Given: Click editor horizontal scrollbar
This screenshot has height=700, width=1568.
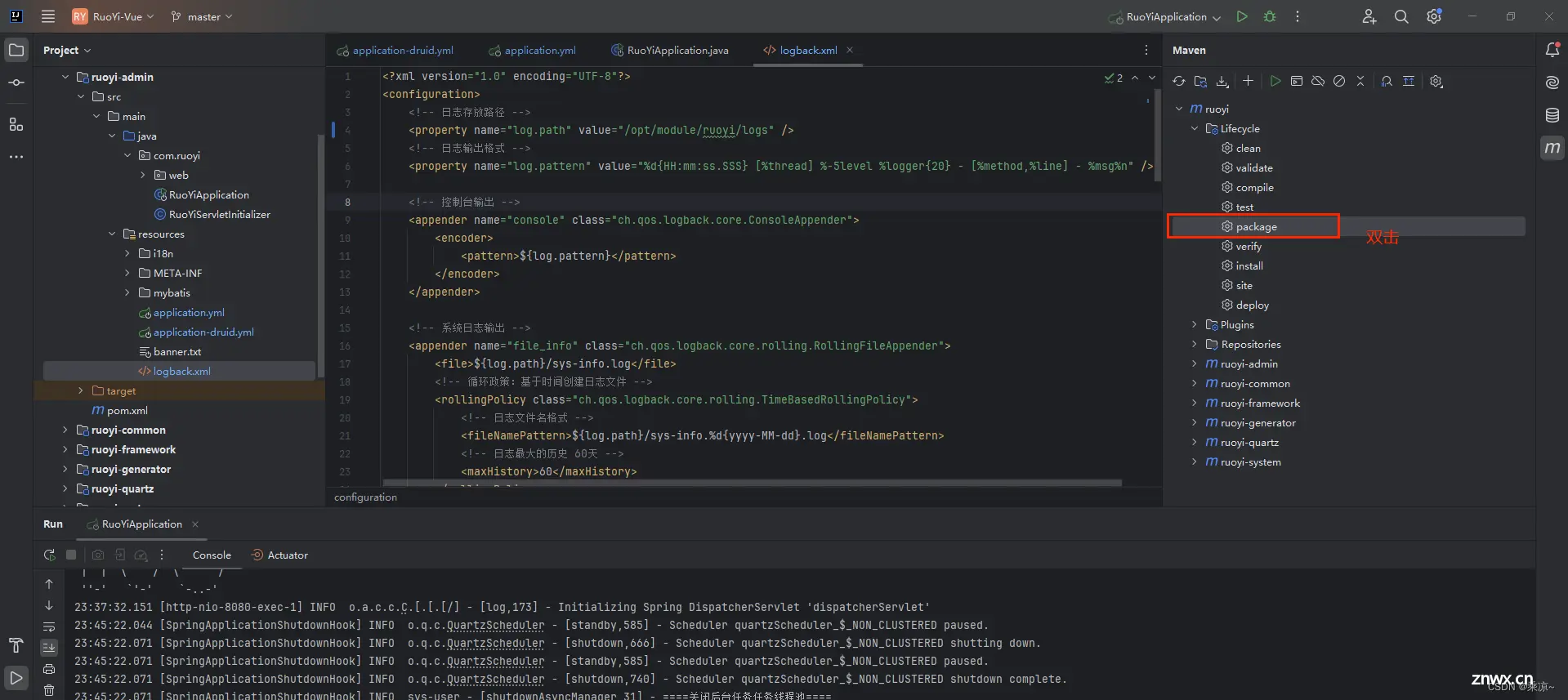Looking at the screenshot, I should pyautogui.click(x=752, y=483).
